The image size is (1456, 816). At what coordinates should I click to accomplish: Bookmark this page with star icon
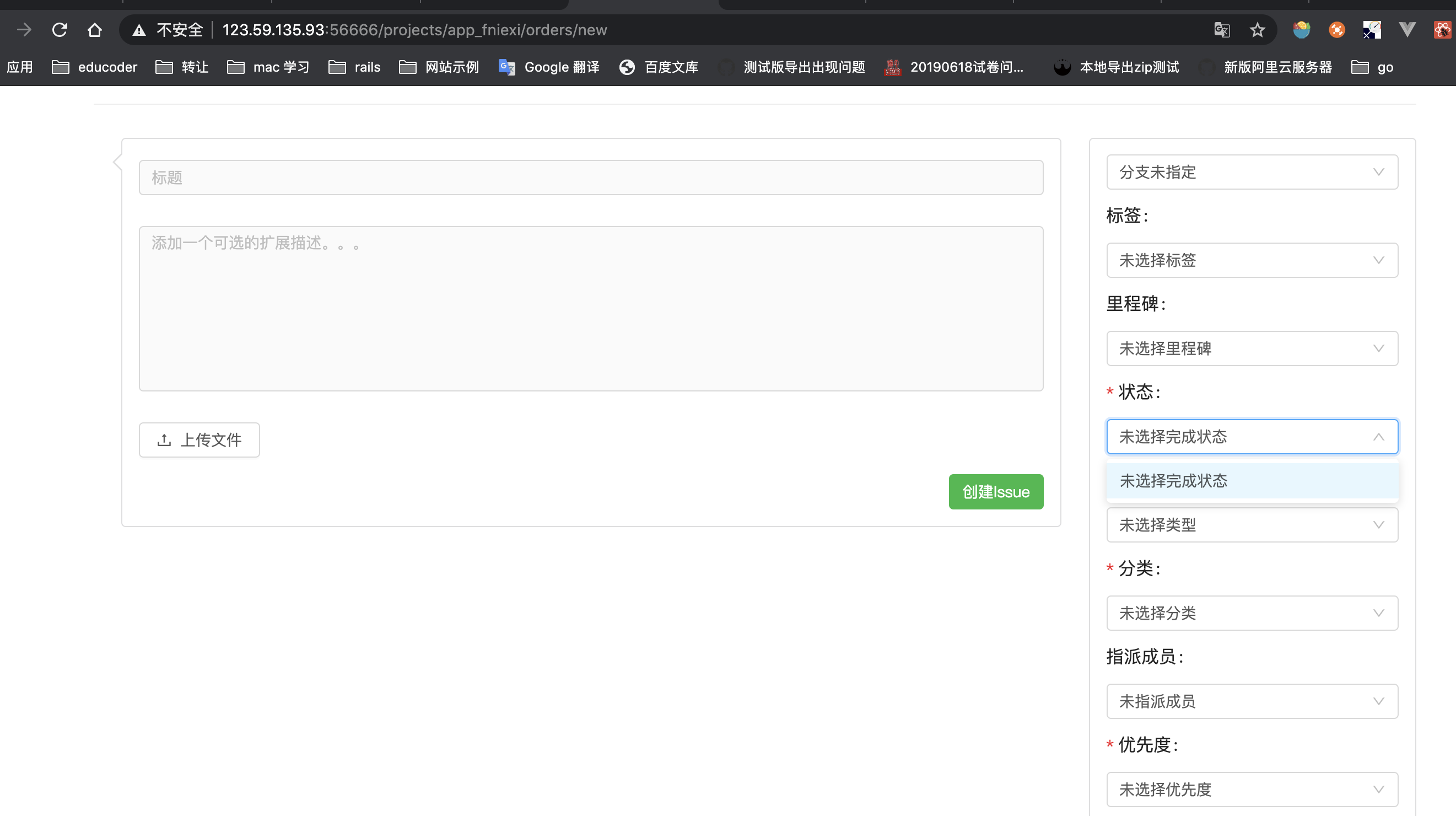tap(1257, 29)
